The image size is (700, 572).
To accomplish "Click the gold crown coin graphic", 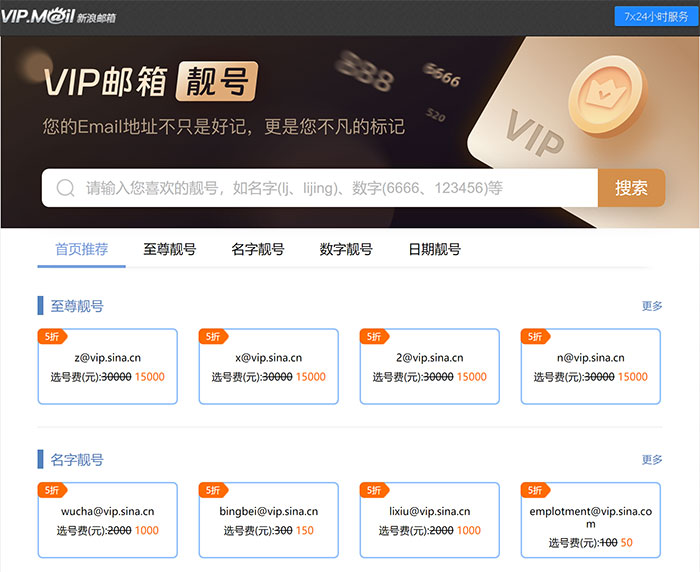I will pyautogui.click(x=606, y=96).
